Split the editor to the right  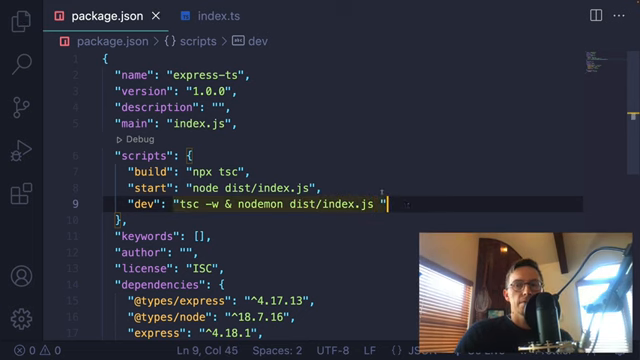pyautogui.click(x=596, y=16)
